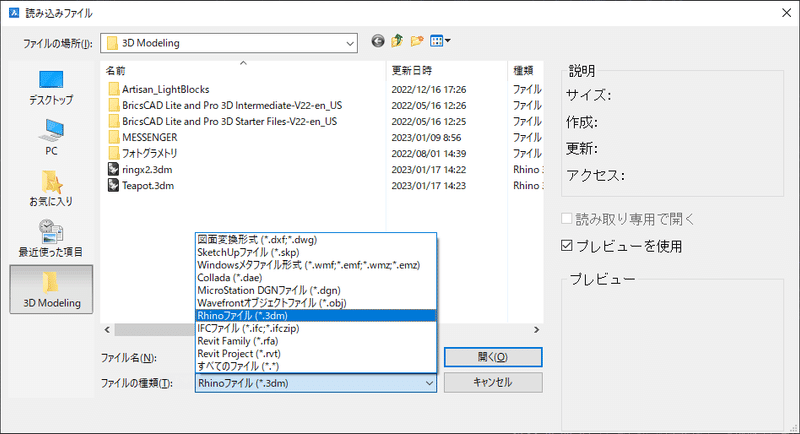The height and width of the screenshot is (434, 800).
Task: Select ringx2.3dm file
Action: pyautogui.click(x=140, y=169)
